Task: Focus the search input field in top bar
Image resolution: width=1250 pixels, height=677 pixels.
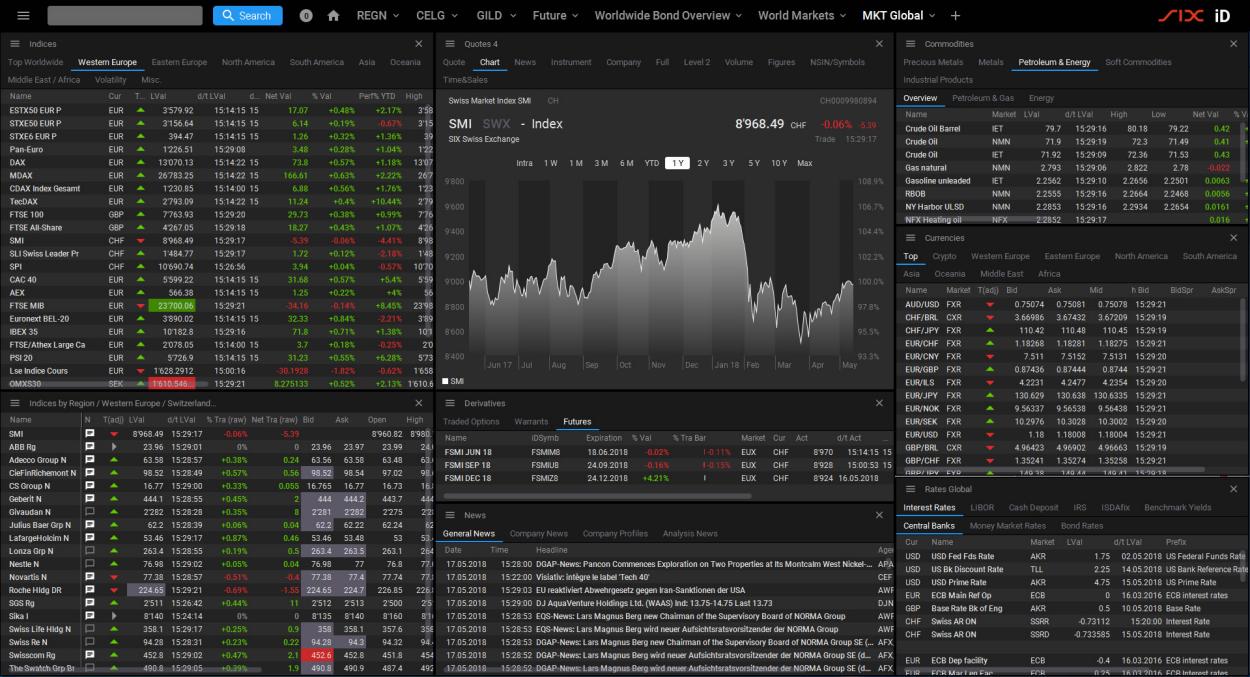Action: coord(125,16)
